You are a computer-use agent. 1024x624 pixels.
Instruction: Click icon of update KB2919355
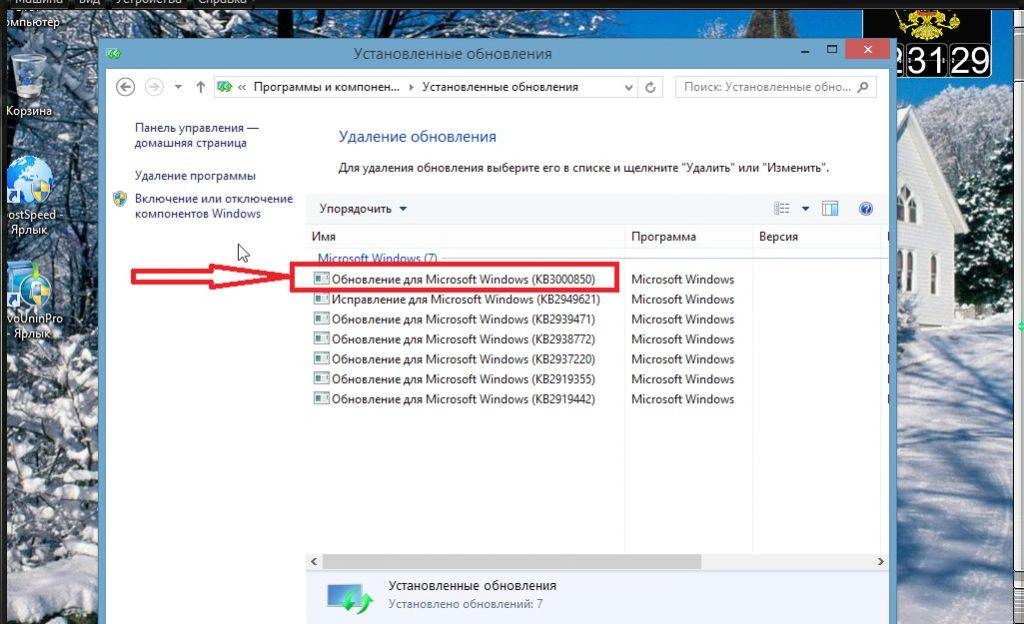(x=321, y=379)
